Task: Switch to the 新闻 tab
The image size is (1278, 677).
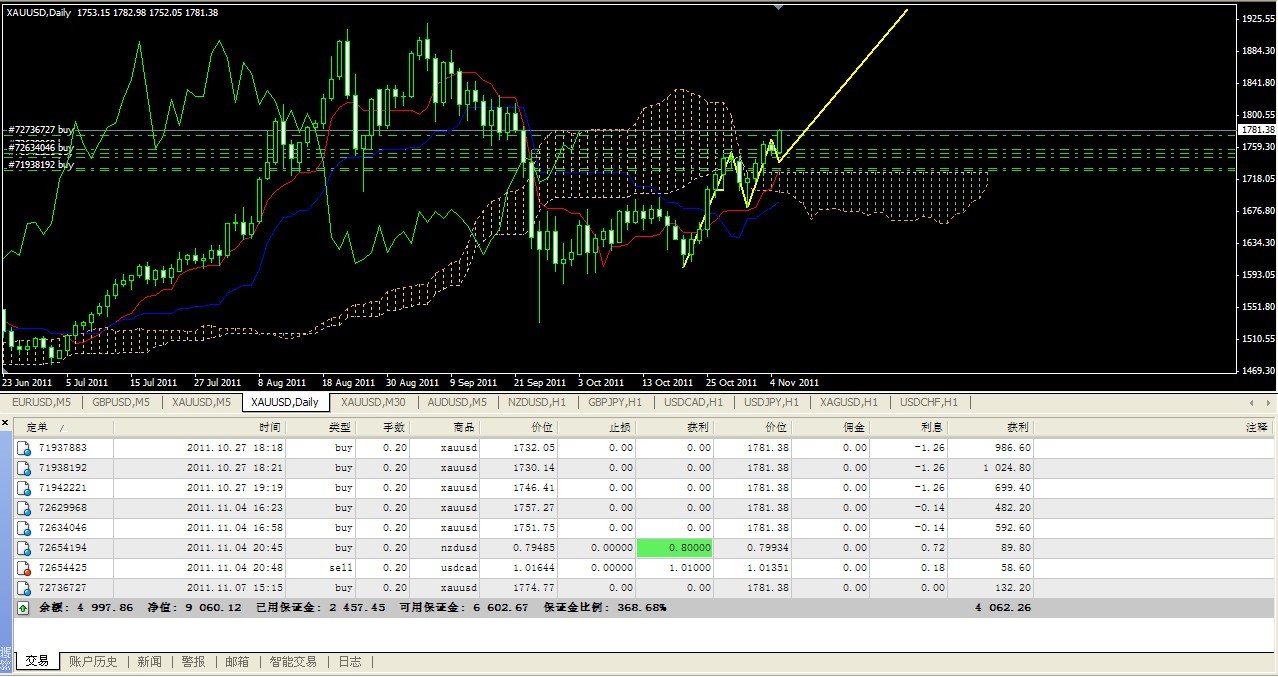Action: (149, 661)
